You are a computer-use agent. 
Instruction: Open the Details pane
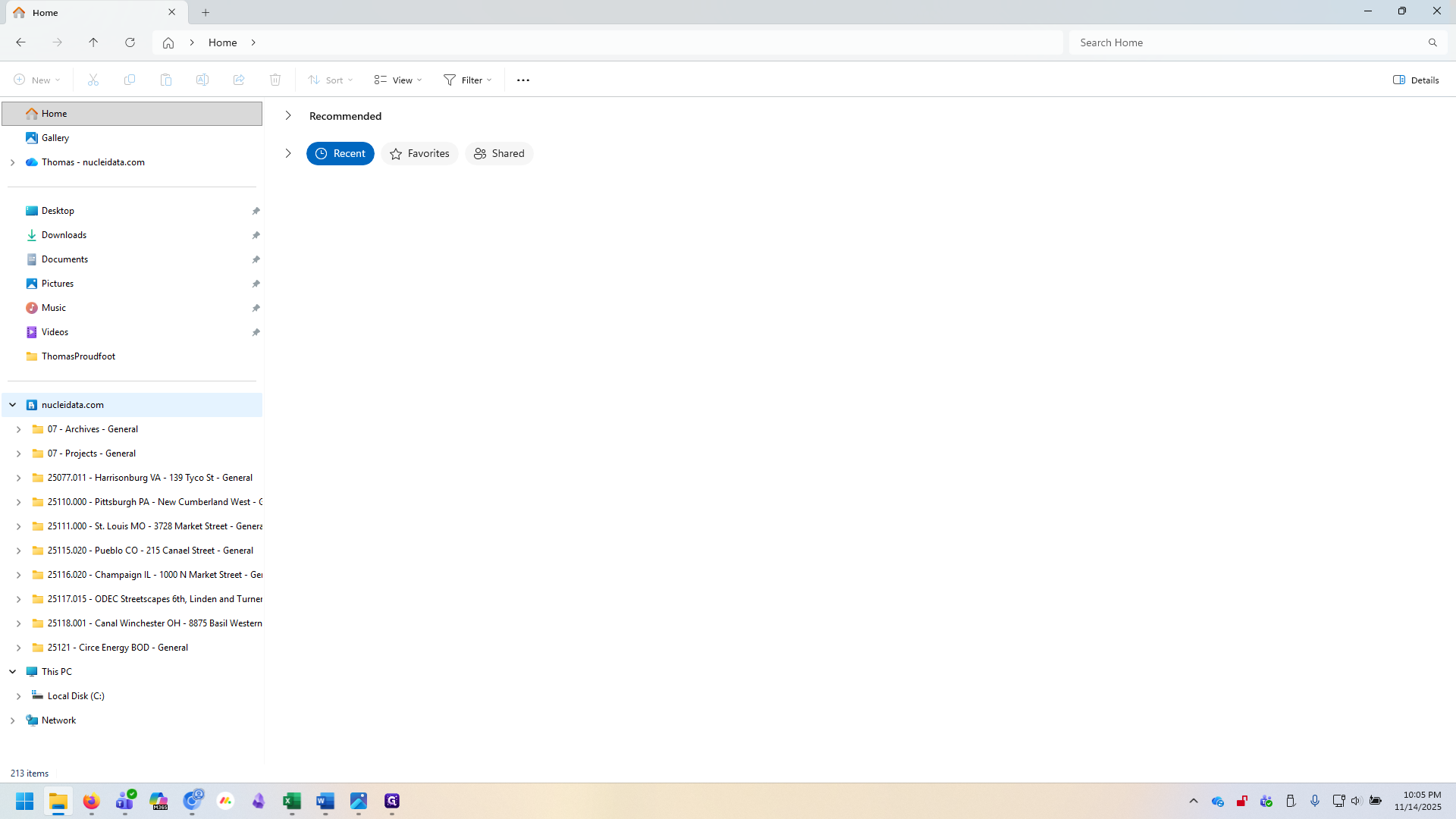click(x=1415, y=80)
